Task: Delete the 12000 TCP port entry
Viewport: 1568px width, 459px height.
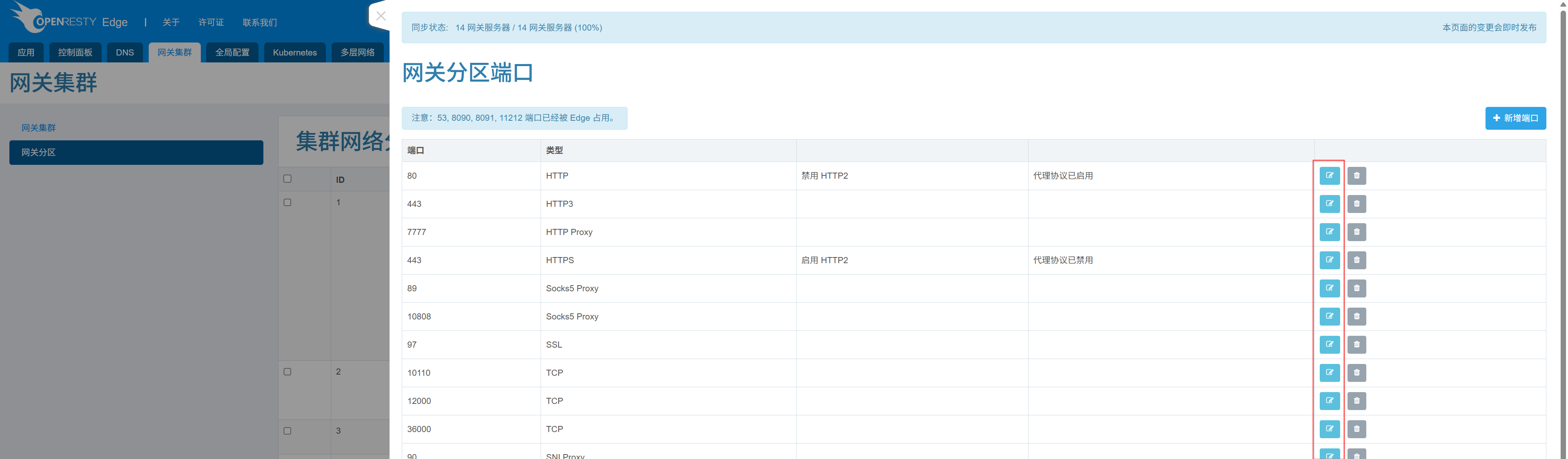Action: point(1356,401)
